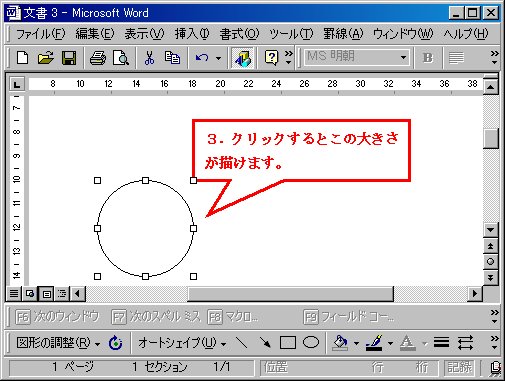Click the New blank document icon

22,58
